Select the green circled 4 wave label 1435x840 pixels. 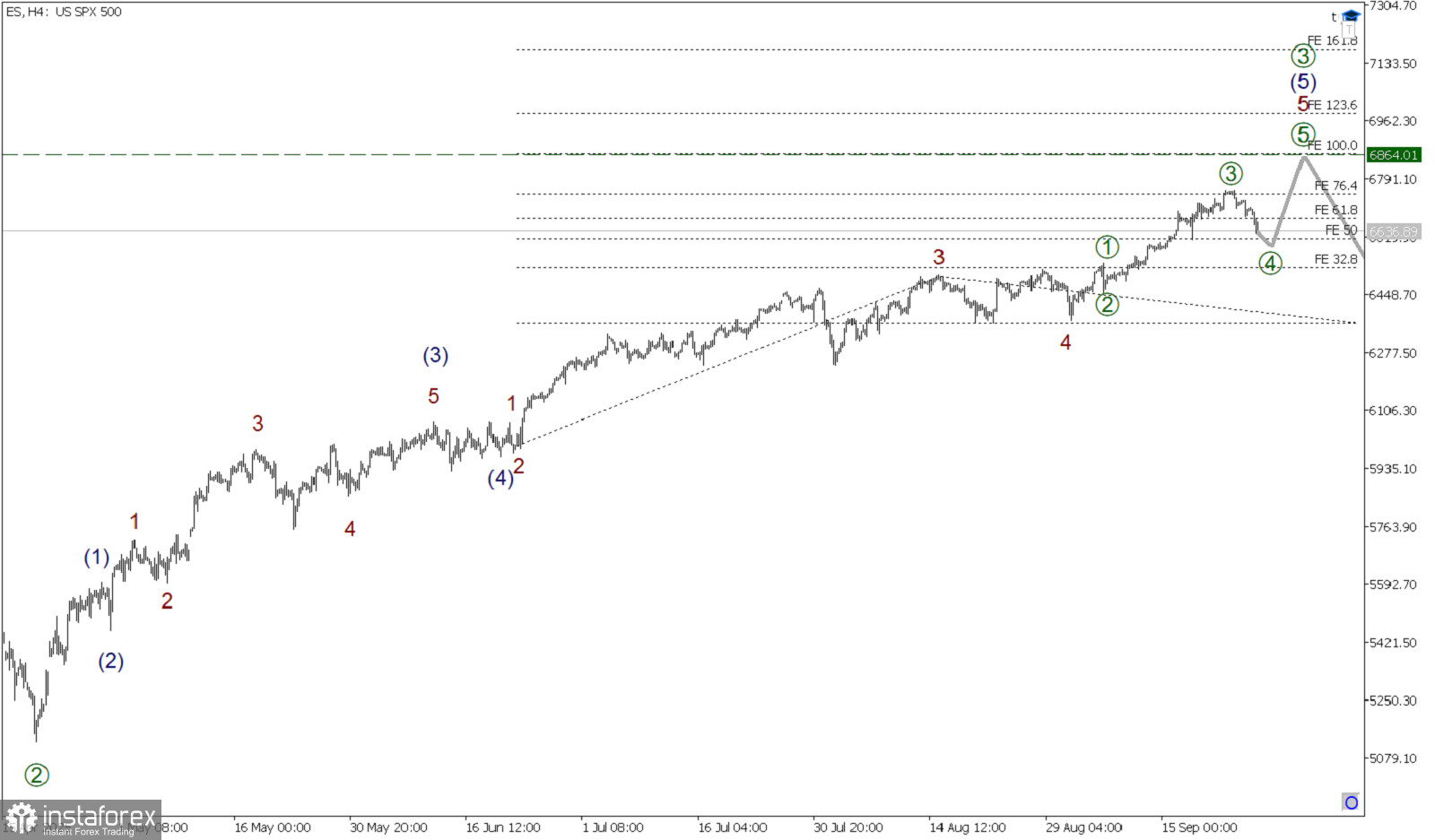1270,263
